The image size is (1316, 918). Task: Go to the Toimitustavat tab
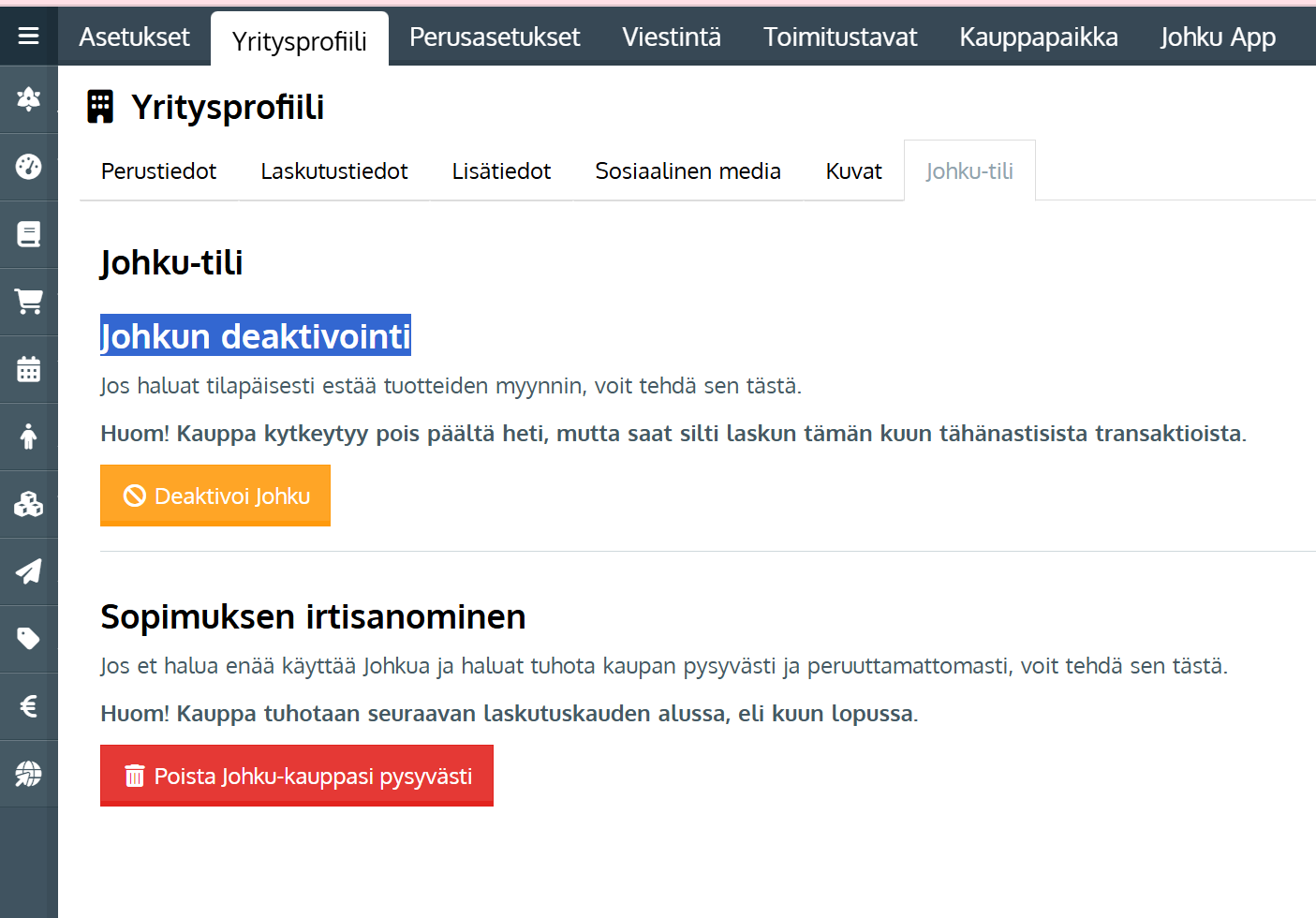840,37
